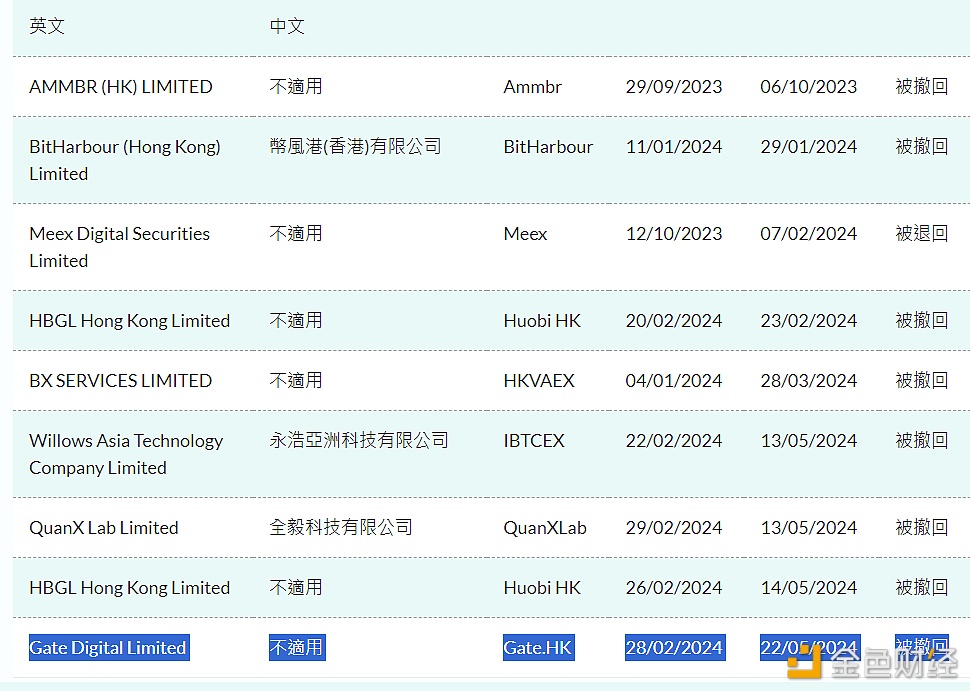Image resolution: width=970 pixels, height=691 pixels.
Task: Click date 22/02/2024
Action: pyautogui.click(x=674, y=441)
